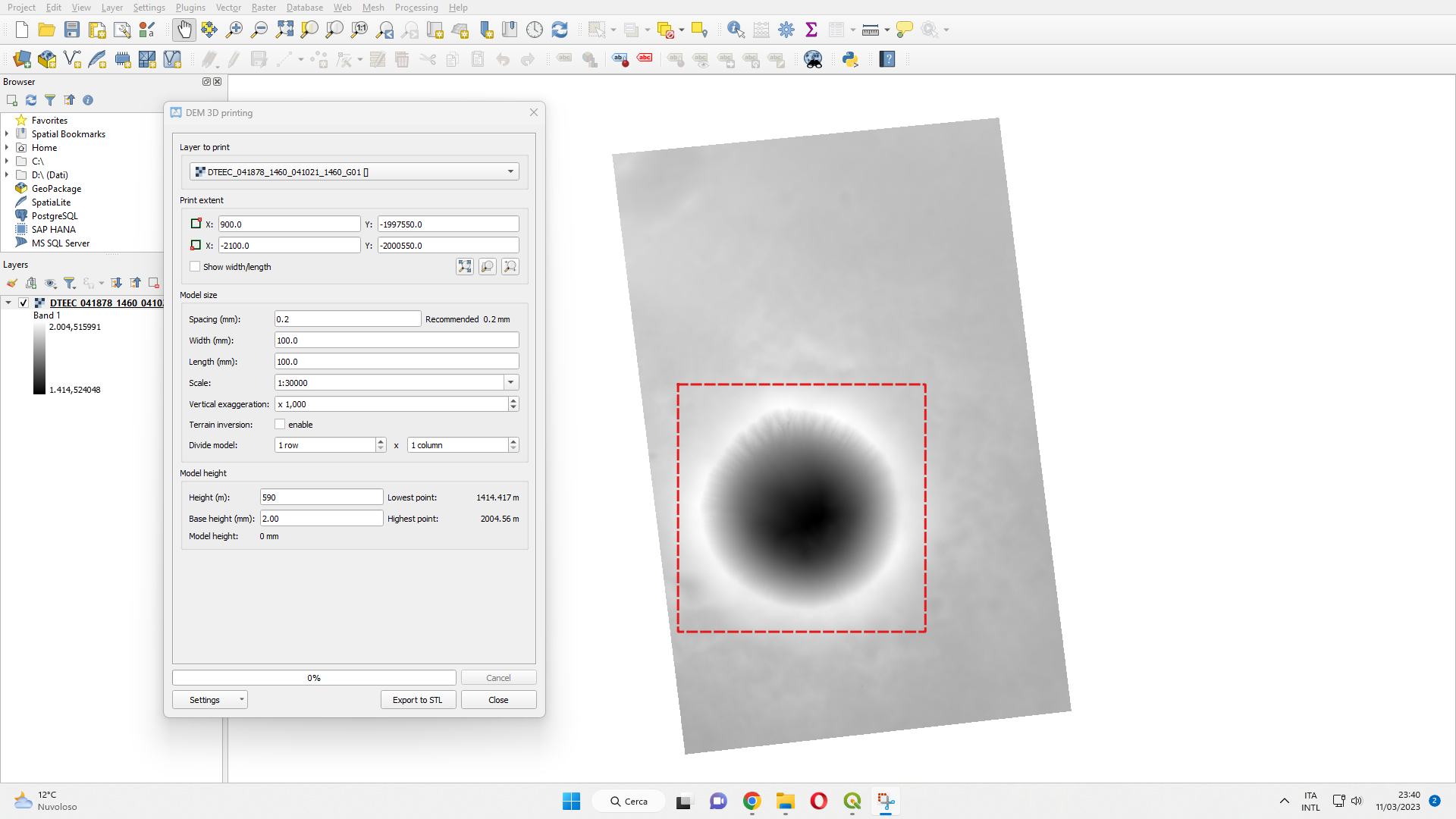Open the Plugins menu

coord(190,8)
